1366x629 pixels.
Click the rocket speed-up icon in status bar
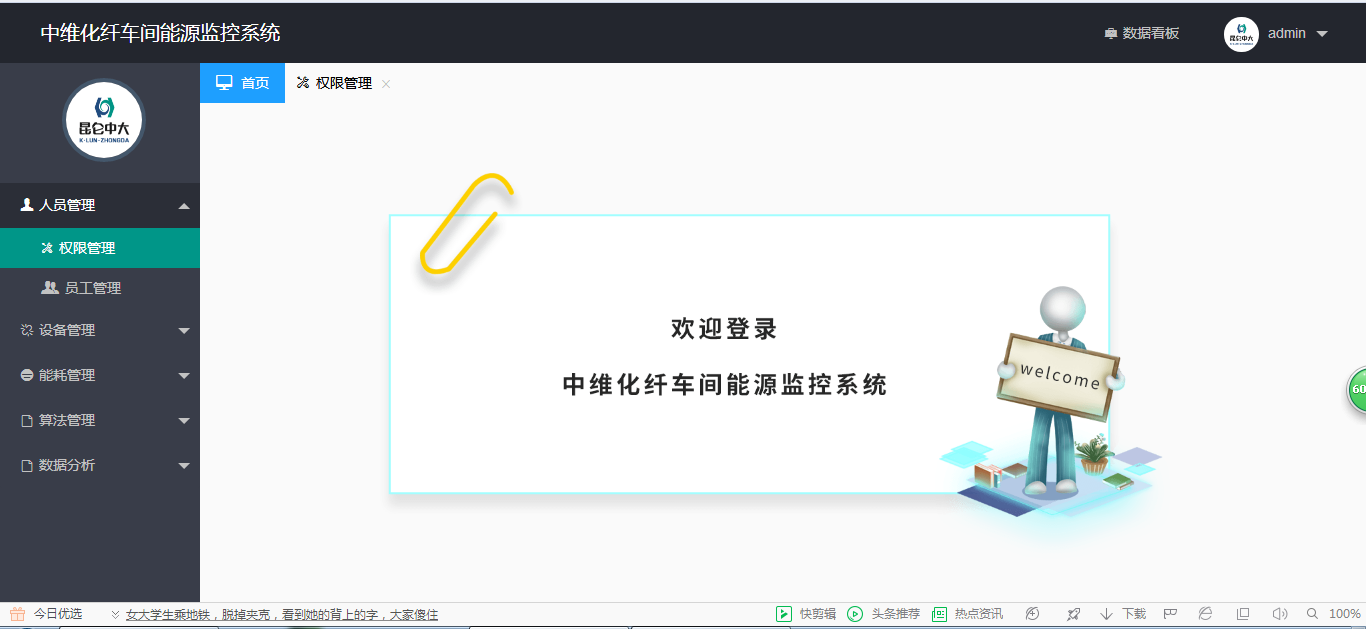pyautogui.click(x=1073, y=614)
